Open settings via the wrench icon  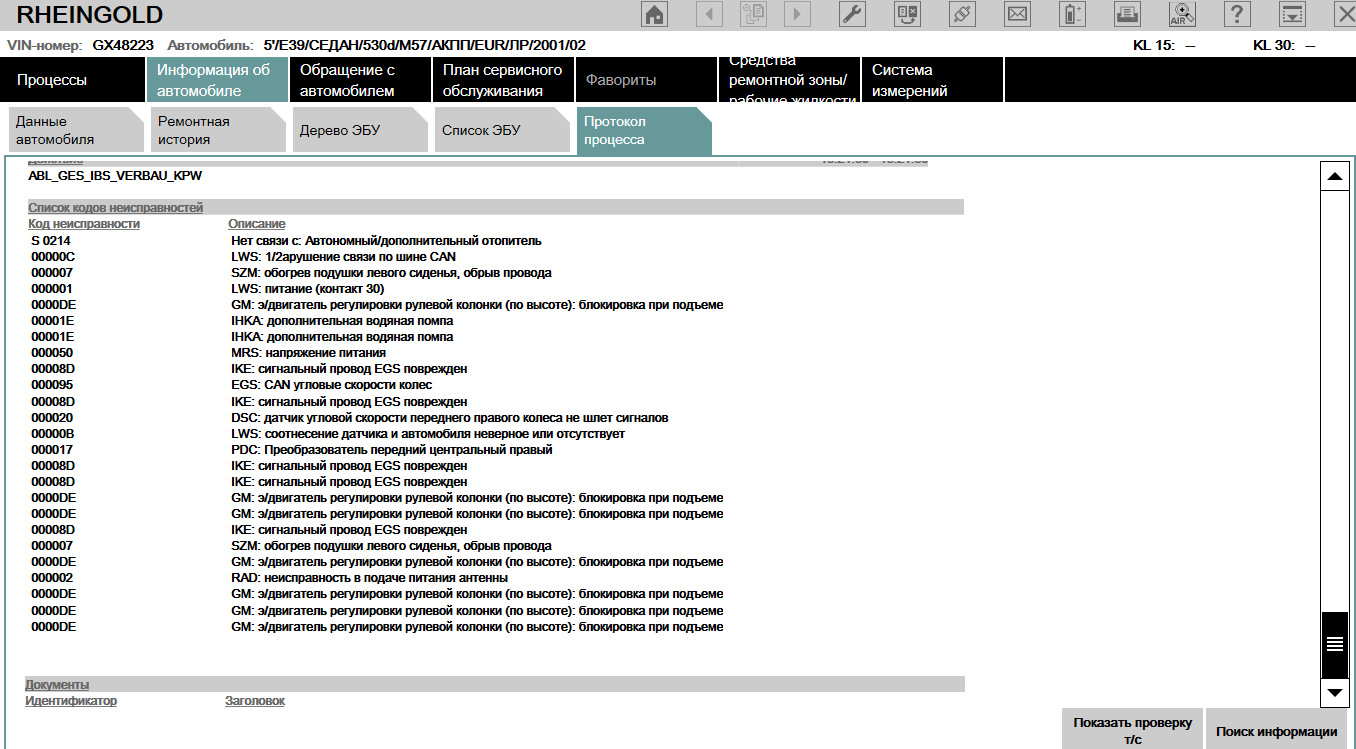pos(852,14)
